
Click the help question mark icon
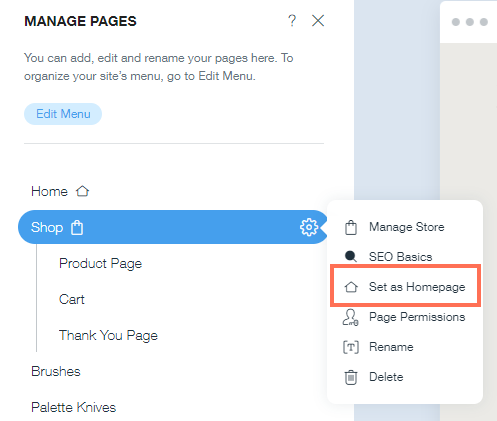[x=292, y=21]
